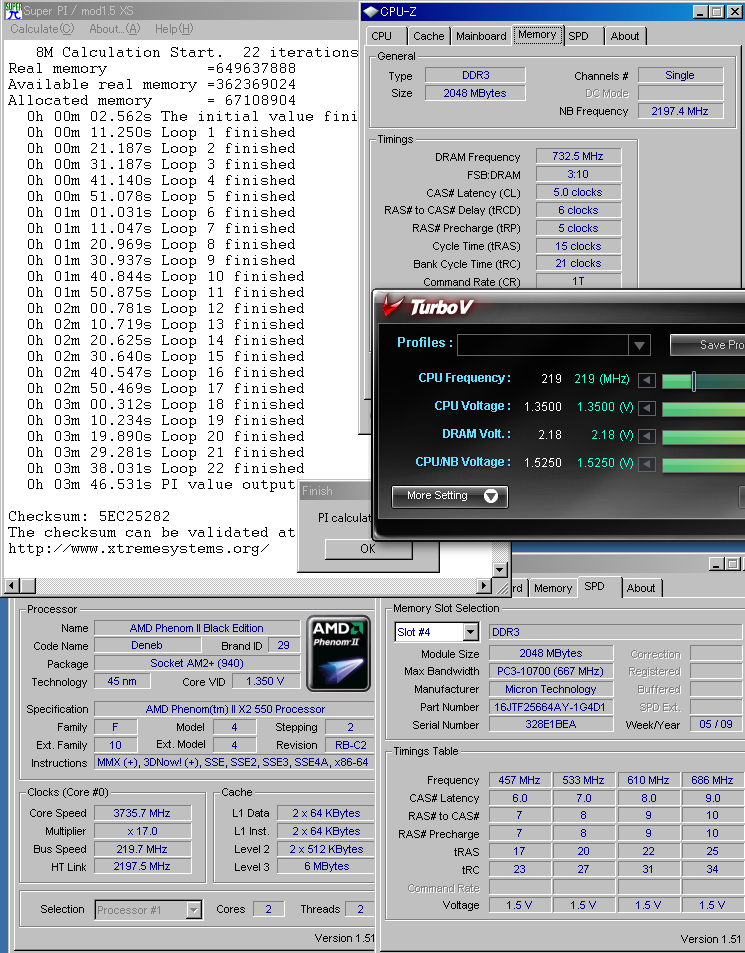
Task: Click the Part Number 16JTF25664AY-1G4D1 field
Action: 551,707
